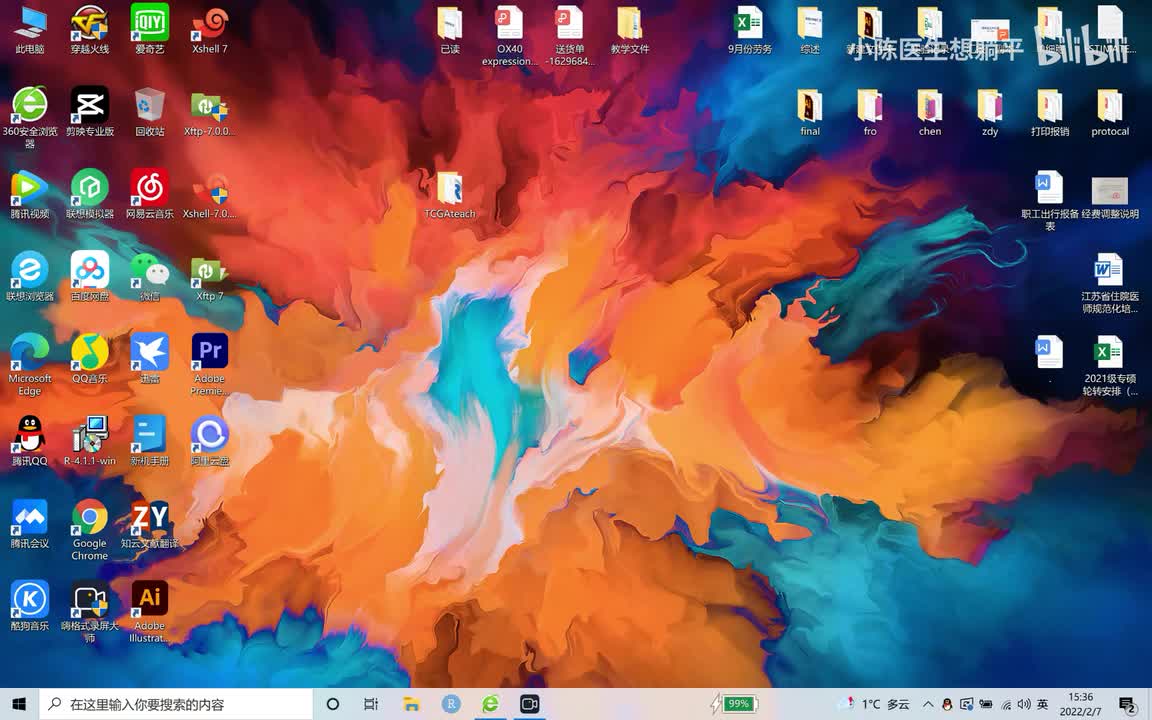The height and width of the screenshot is (720, 1152).
Task: Open the 360 browser on the taskbar
Action: (490, 704)
